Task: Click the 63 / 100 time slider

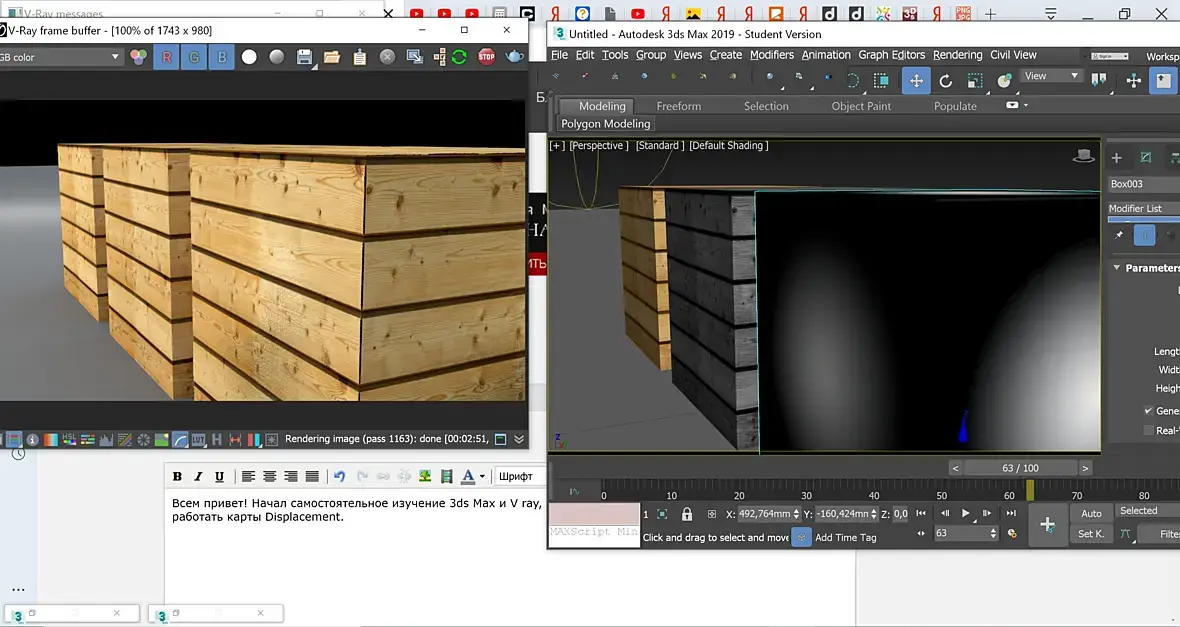Action: (x=1020, y=468)
